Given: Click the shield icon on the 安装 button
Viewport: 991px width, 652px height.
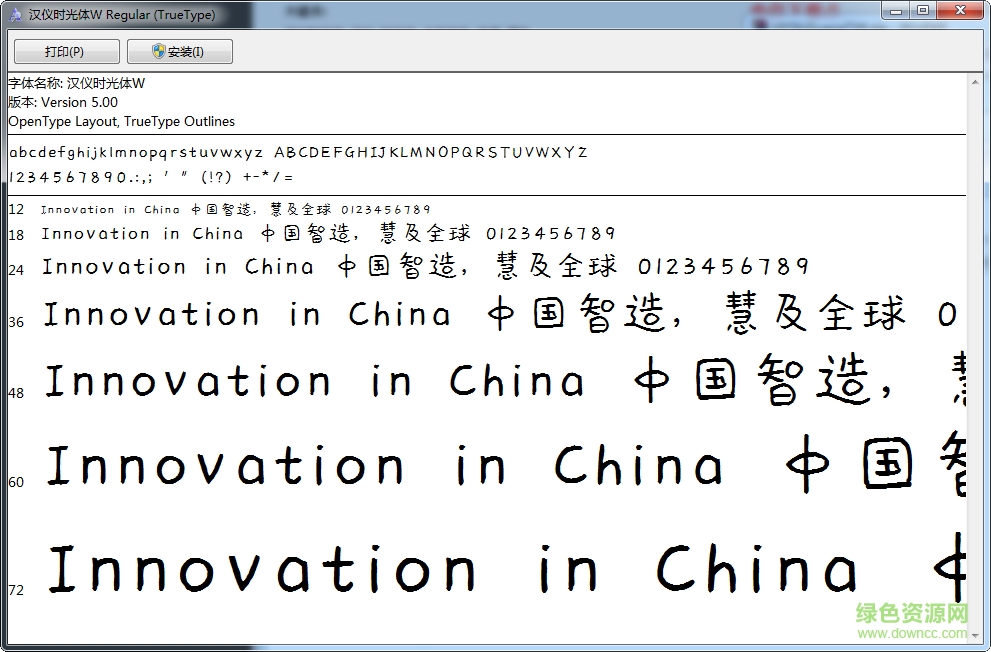Looking at the screenshot, I should pos(159,51).
